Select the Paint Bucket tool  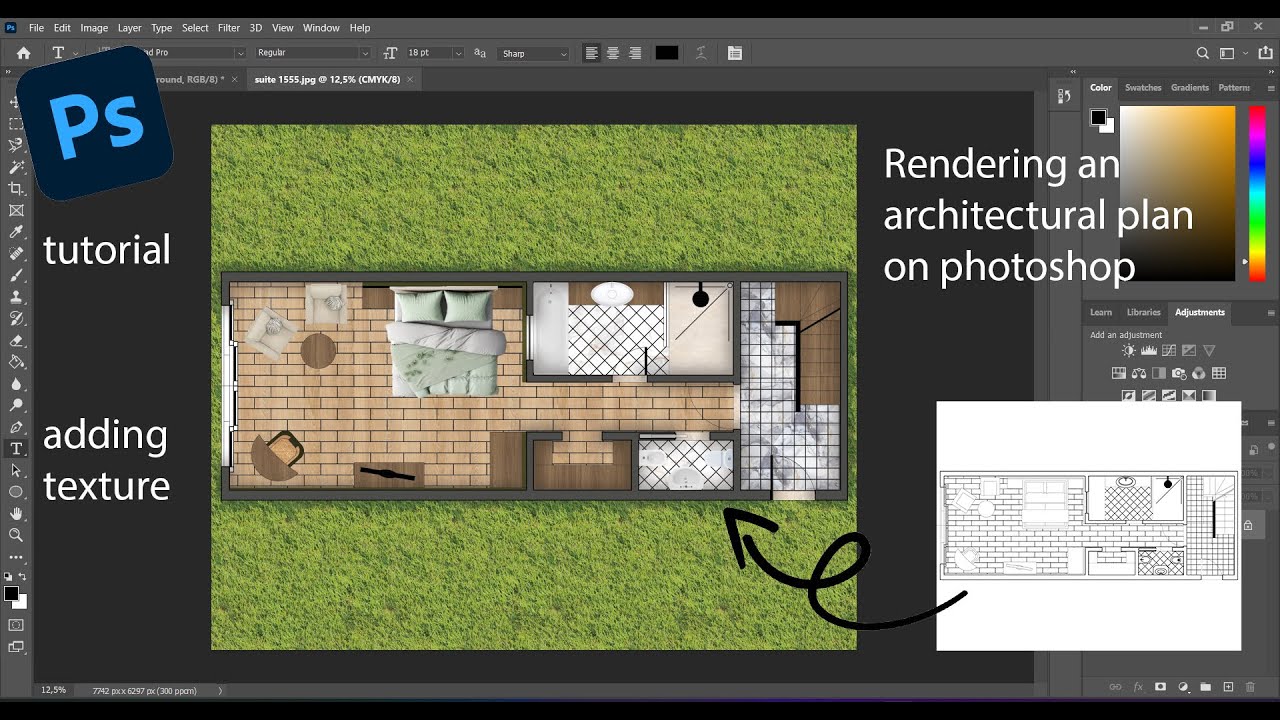pyautogui.click(x=16, y=362)
